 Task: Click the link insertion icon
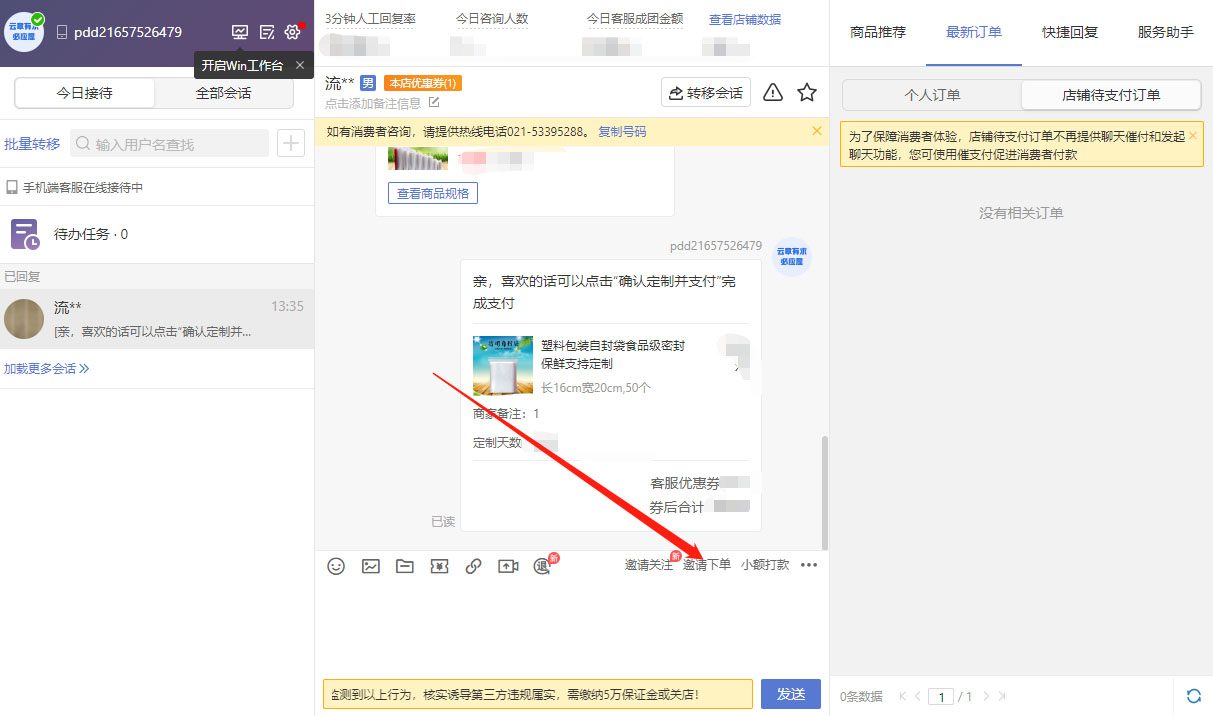tap(473, 565)
